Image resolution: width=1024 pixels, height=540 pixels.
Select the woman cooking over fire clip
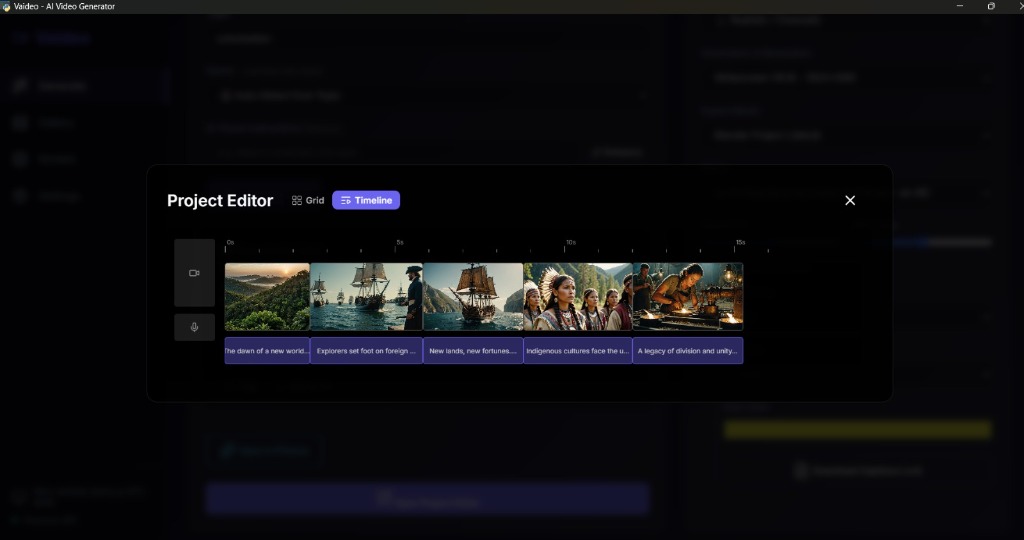click(688, 296)
